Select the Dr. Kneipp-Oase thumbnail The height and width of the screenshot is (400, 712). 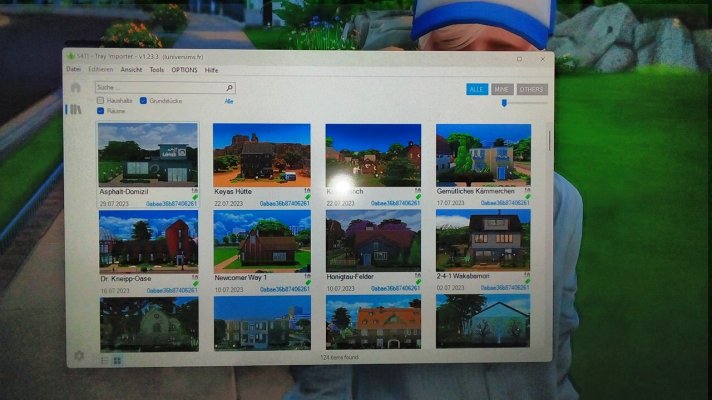148,241
